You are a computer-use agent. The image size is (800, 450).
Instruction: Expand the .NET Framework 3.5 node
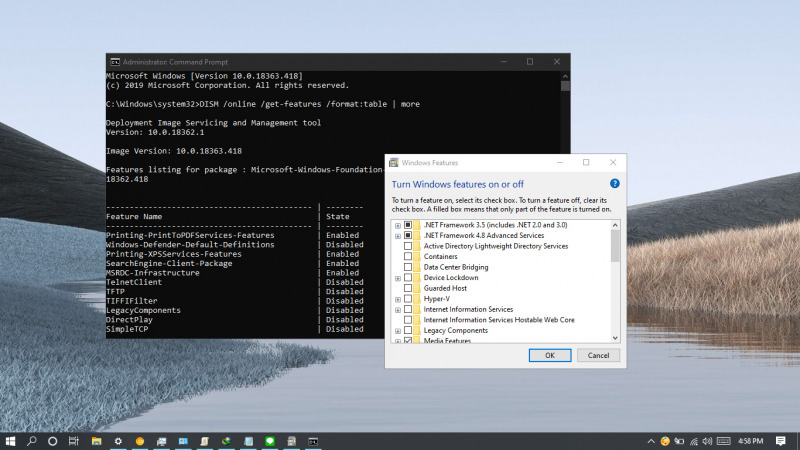(x=398, y=226)
